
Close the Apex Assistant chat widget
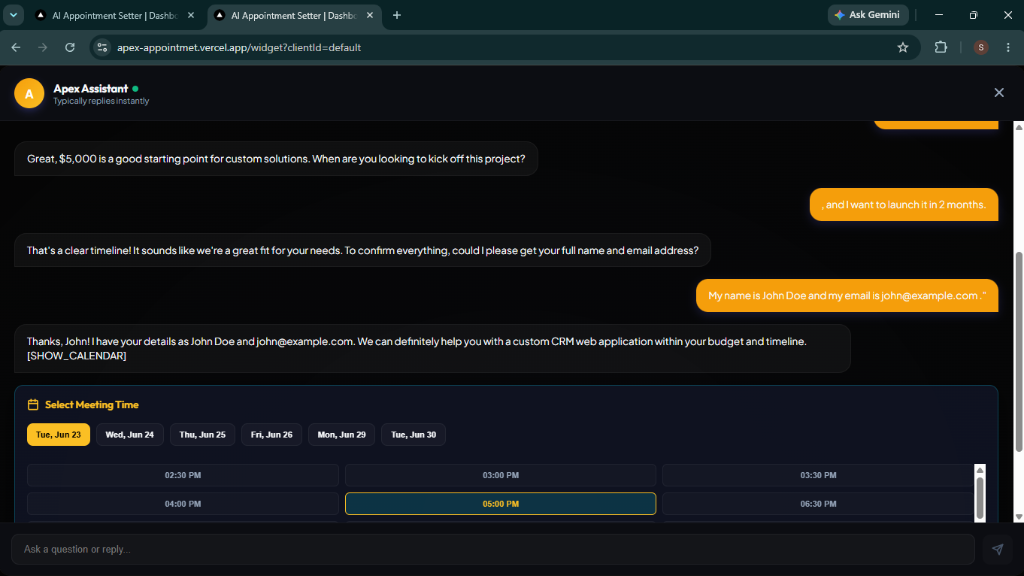(x=999, y=93)
